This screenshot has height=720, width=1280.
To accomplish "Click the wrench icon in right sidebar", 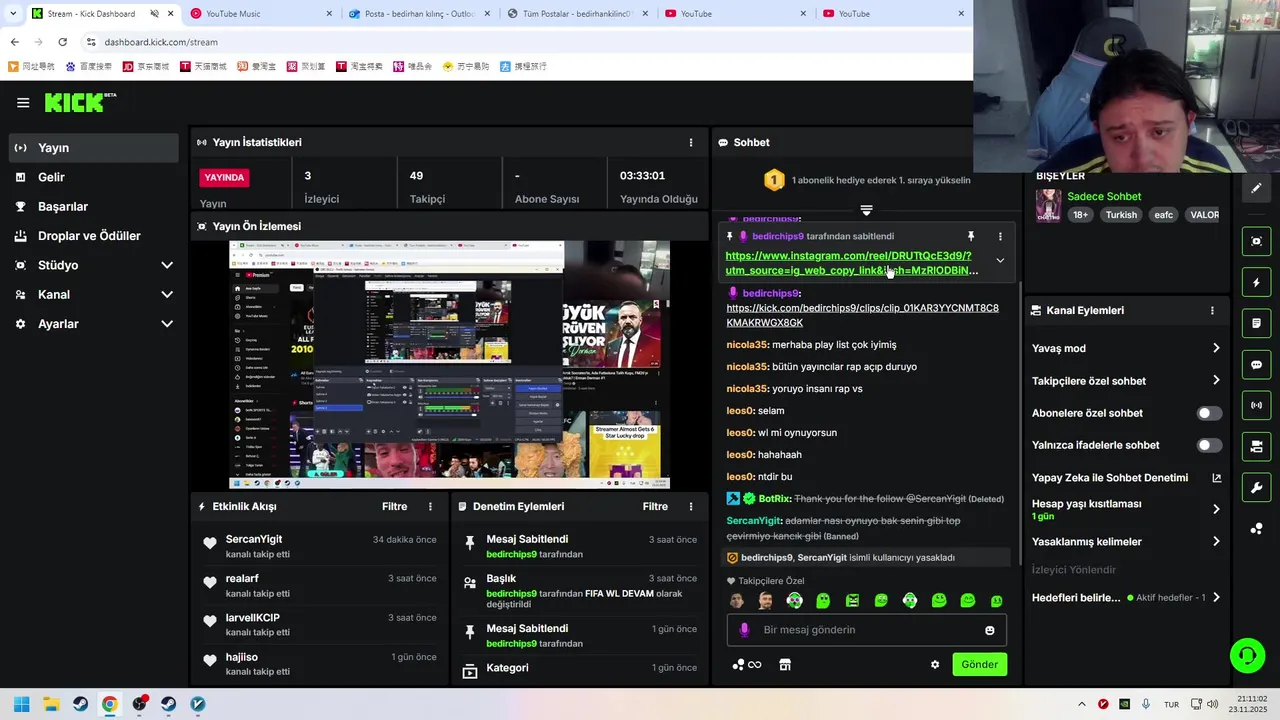I will (1257, 488).
